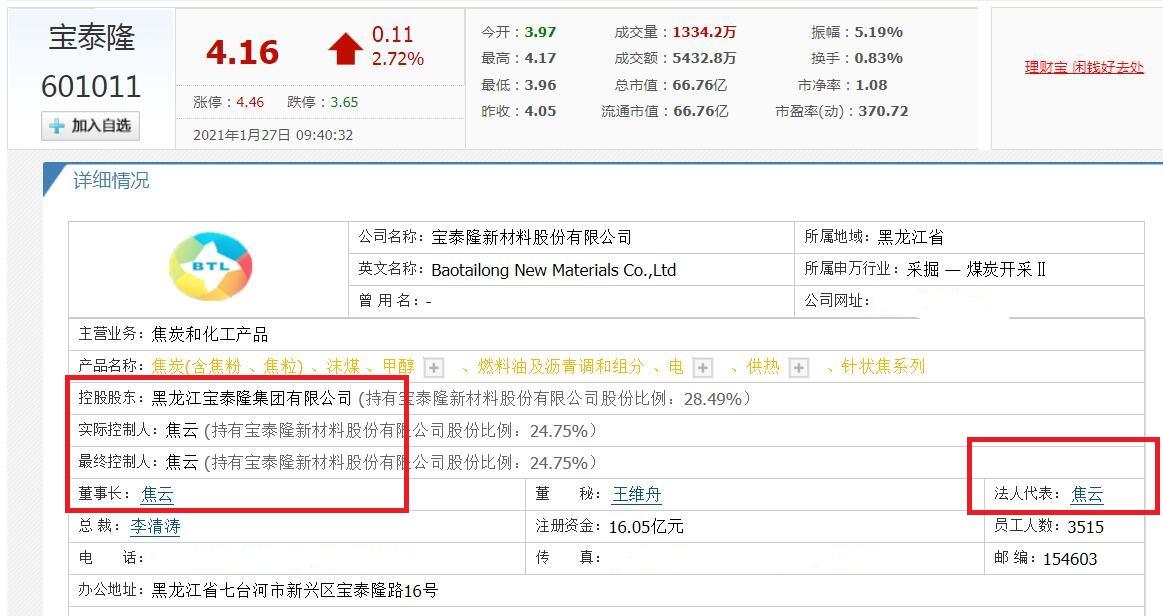Click the current price 4.16
1163x616 pixels.
pos(243,52)
